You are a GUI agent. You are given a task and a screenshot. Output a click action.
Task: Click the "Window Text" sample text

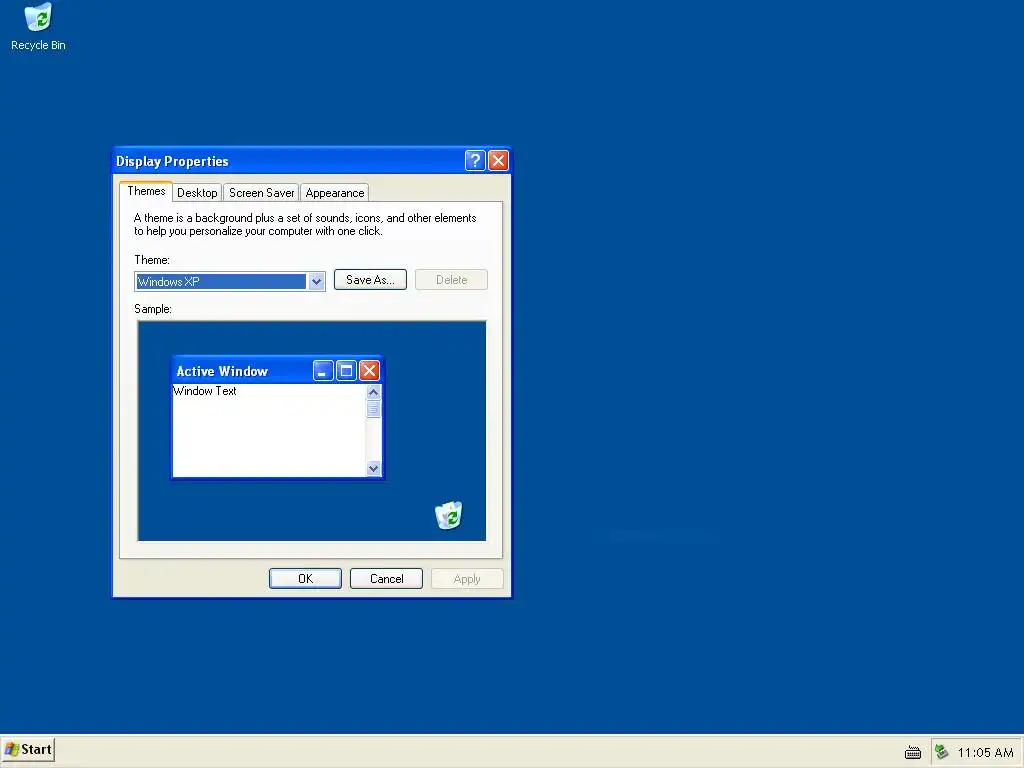tap(205, 391)
